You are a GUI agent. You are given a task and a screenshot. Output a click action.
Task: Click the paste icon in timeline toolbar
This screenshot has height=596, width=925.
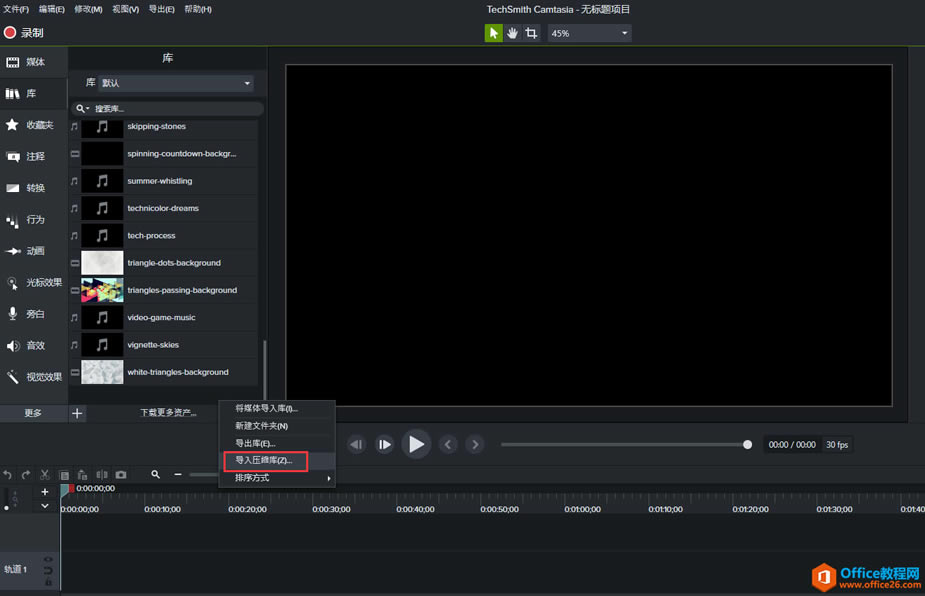point(83,474)
